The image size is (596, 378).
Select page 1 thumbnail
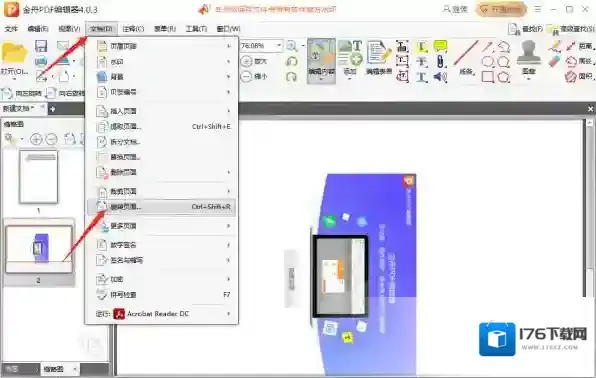(x=38, y=177)
